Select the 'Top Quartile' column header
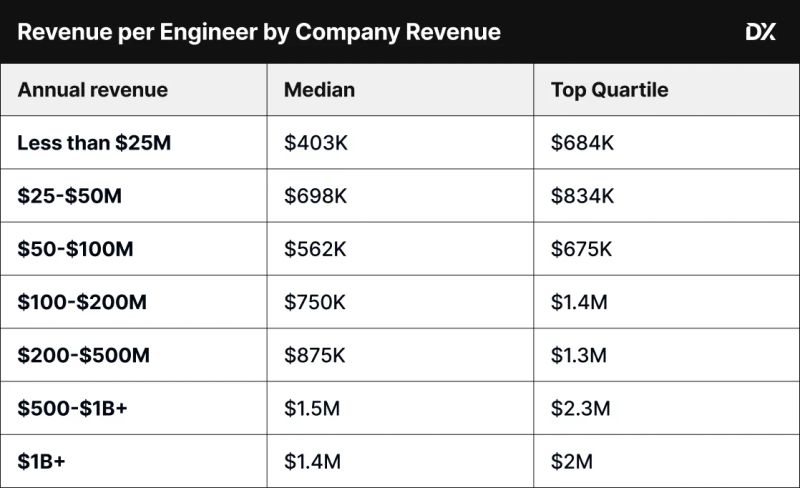Viewport: 800px width, 488px height. [x=609, y=90]
